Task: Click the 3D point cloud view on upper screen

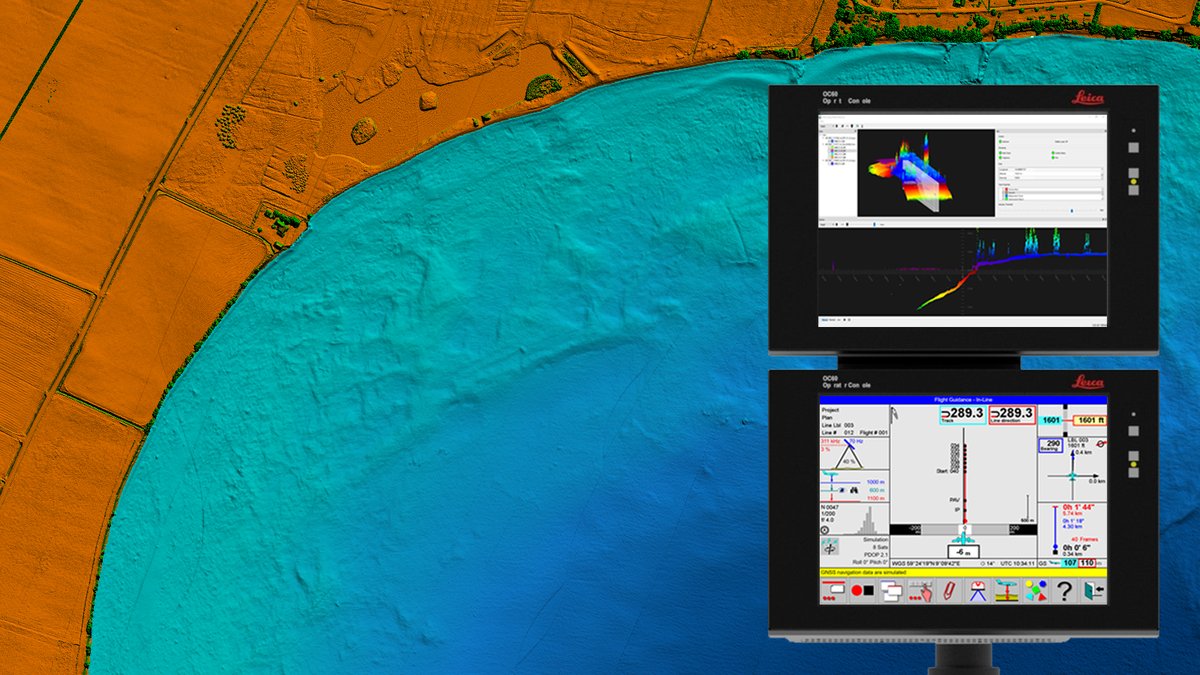Action: [926, 173]
